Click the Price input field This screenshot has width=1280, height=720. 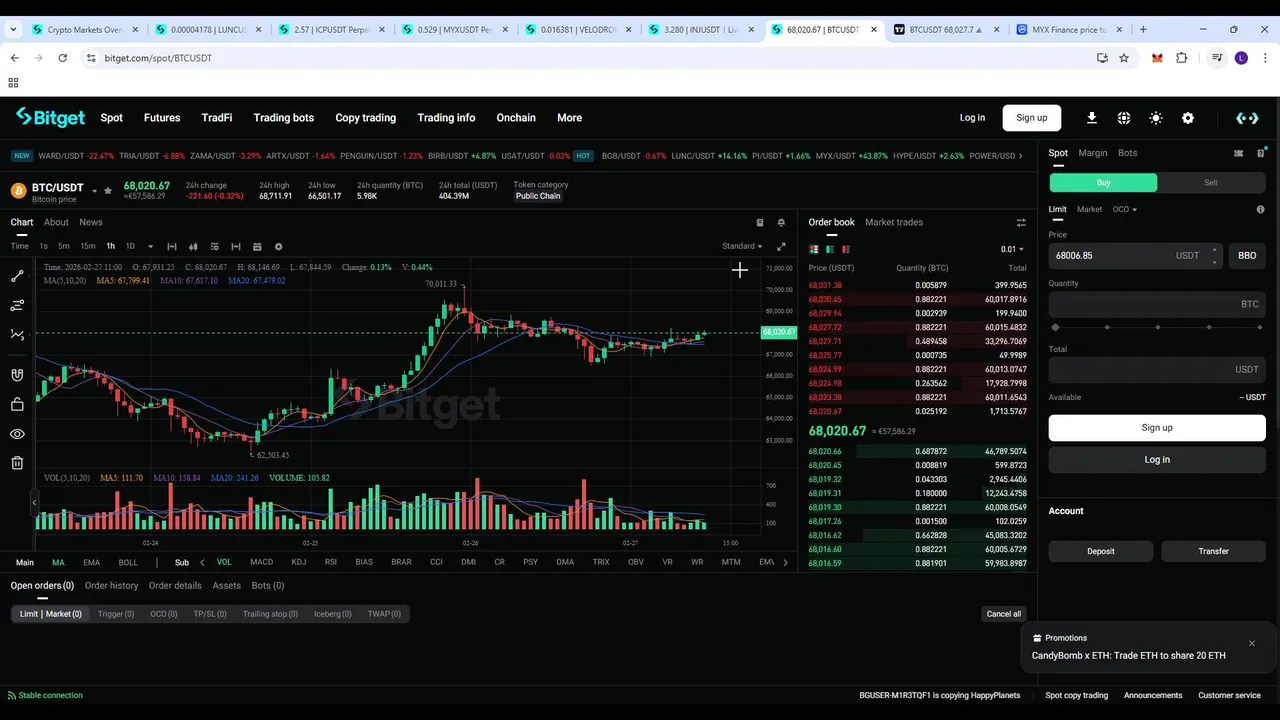point(1135,256)
